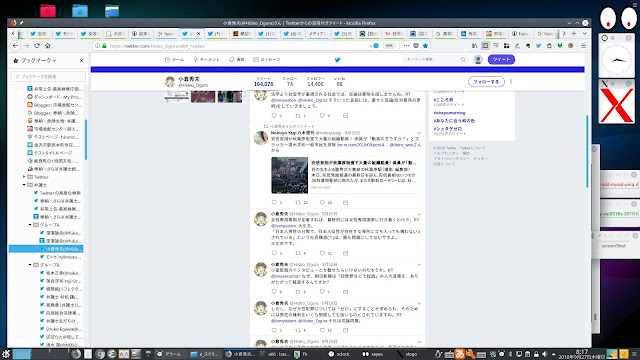This screenshot has height=360, width=640.
Task: Open the Firefox hamburger menu
Action: click(584, 46)
